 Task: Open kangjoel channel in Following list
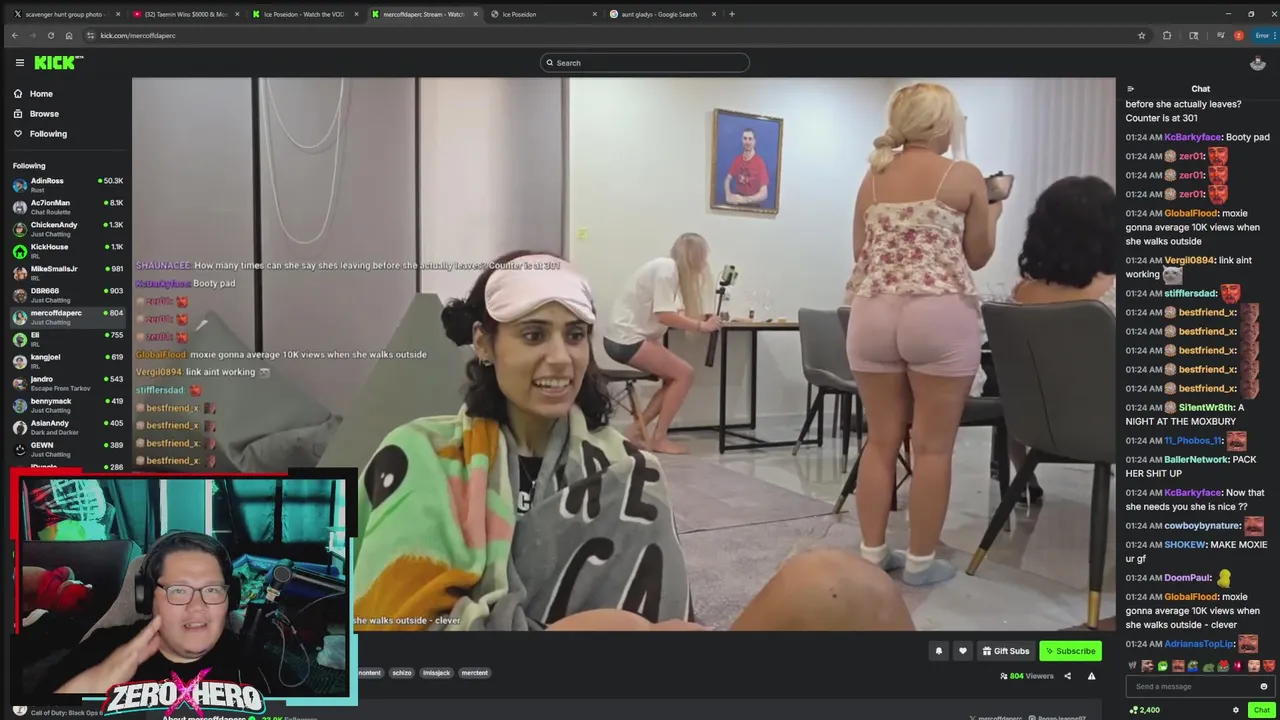pos(67,361)
